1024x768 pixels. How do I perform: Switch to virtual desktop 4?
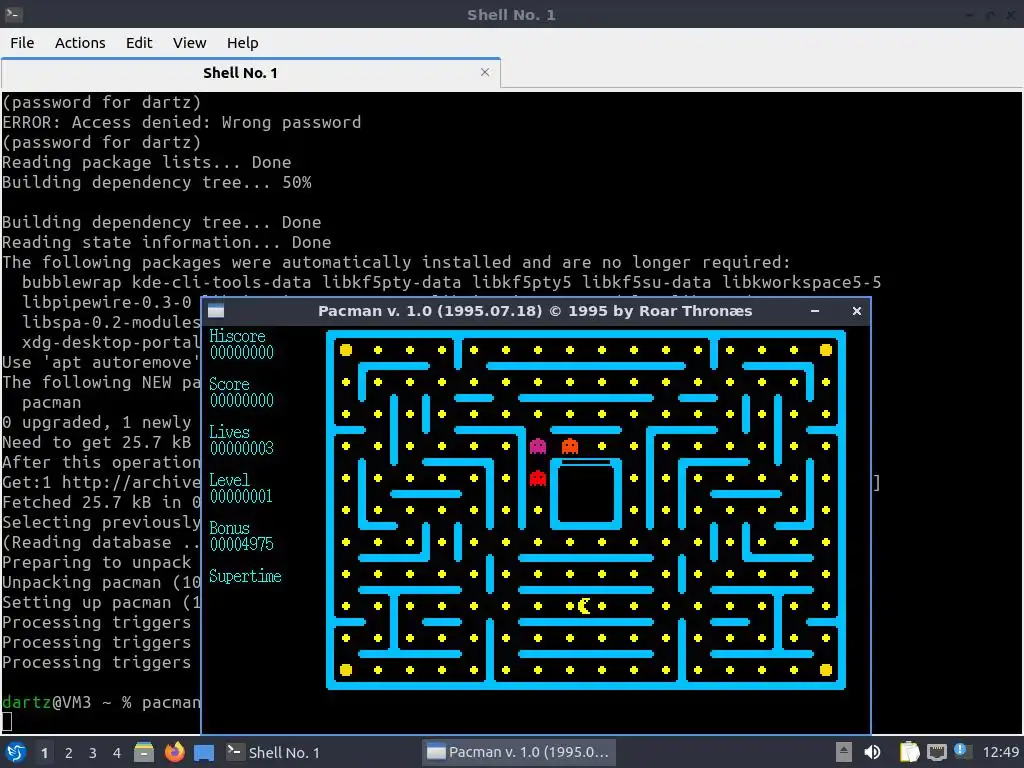coord(117,753)
